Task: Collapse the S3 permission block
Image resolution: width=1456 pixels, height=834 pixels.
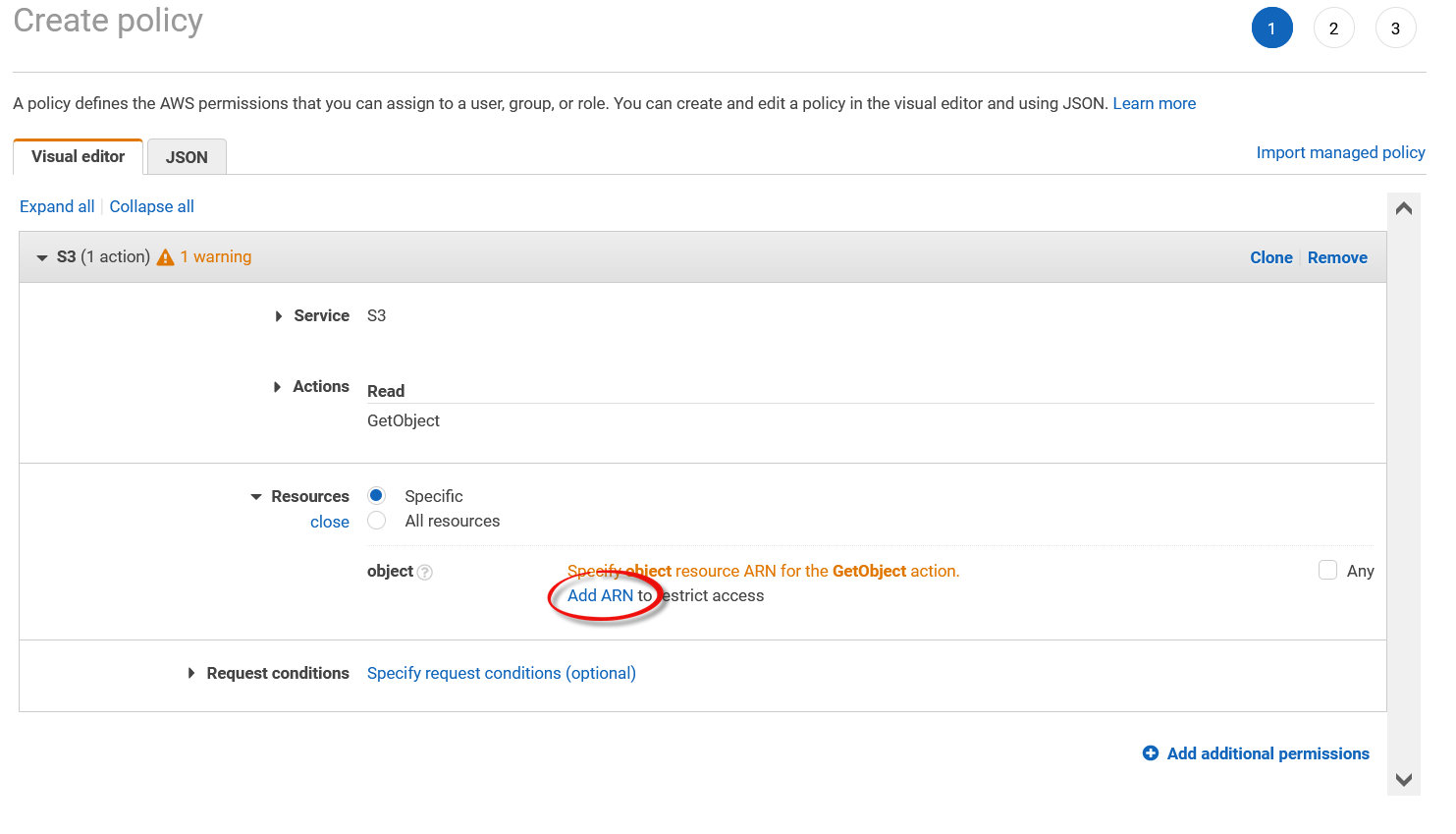Action: click(x=42, y=257)
